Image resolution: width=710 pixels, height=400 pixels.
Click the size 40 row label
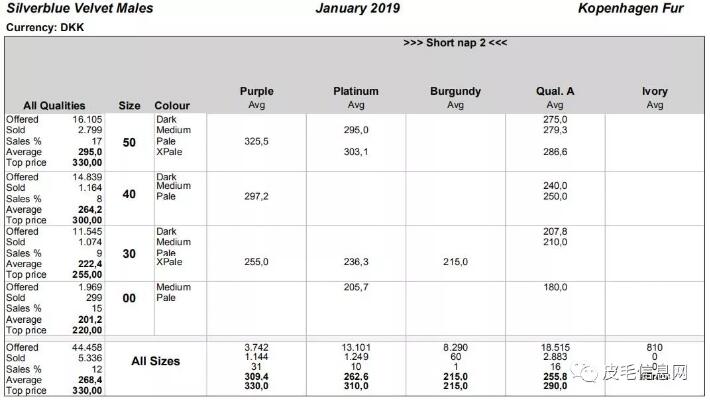pos(129,194)
